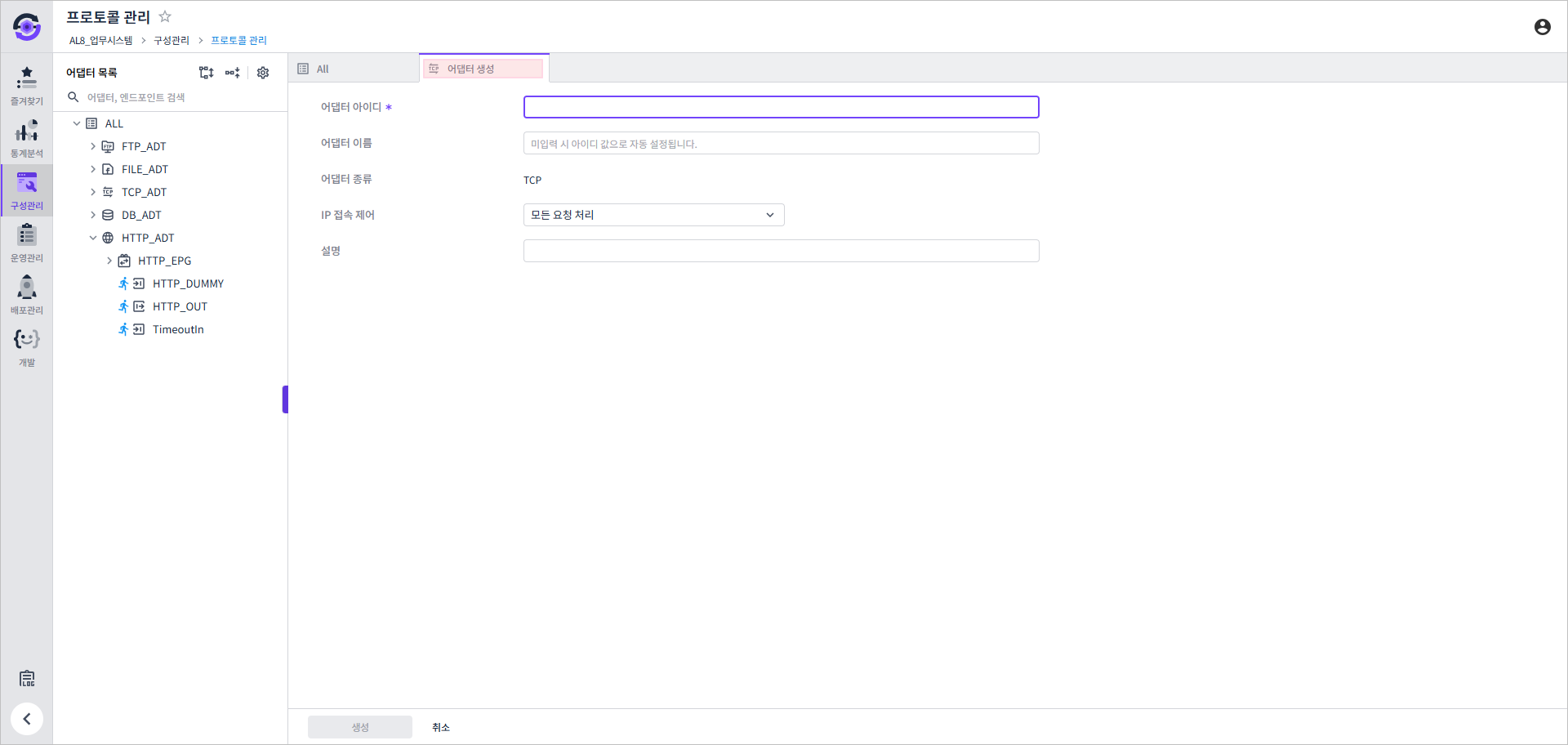This screenshot has height=745, width=1568.
Task: Click the add endpoint icon in 어댑터 목록
Action: click(233, 73)
